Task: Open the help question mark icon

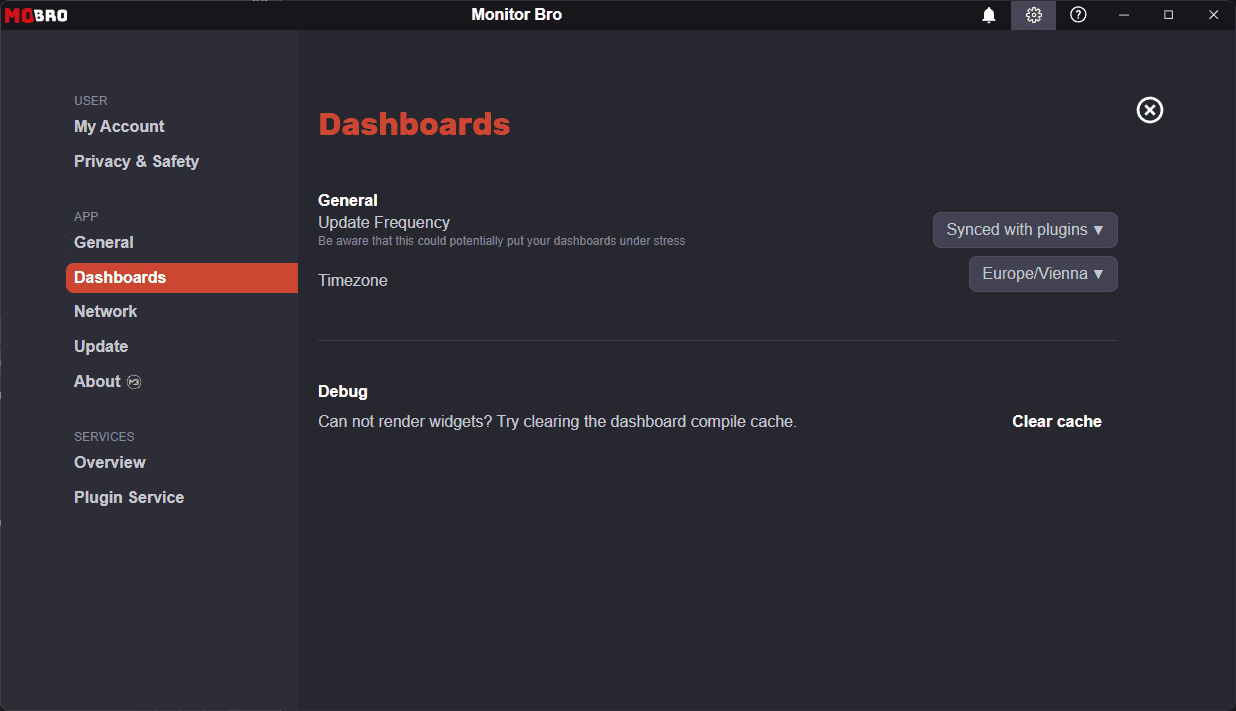Action: point(1078,15)
